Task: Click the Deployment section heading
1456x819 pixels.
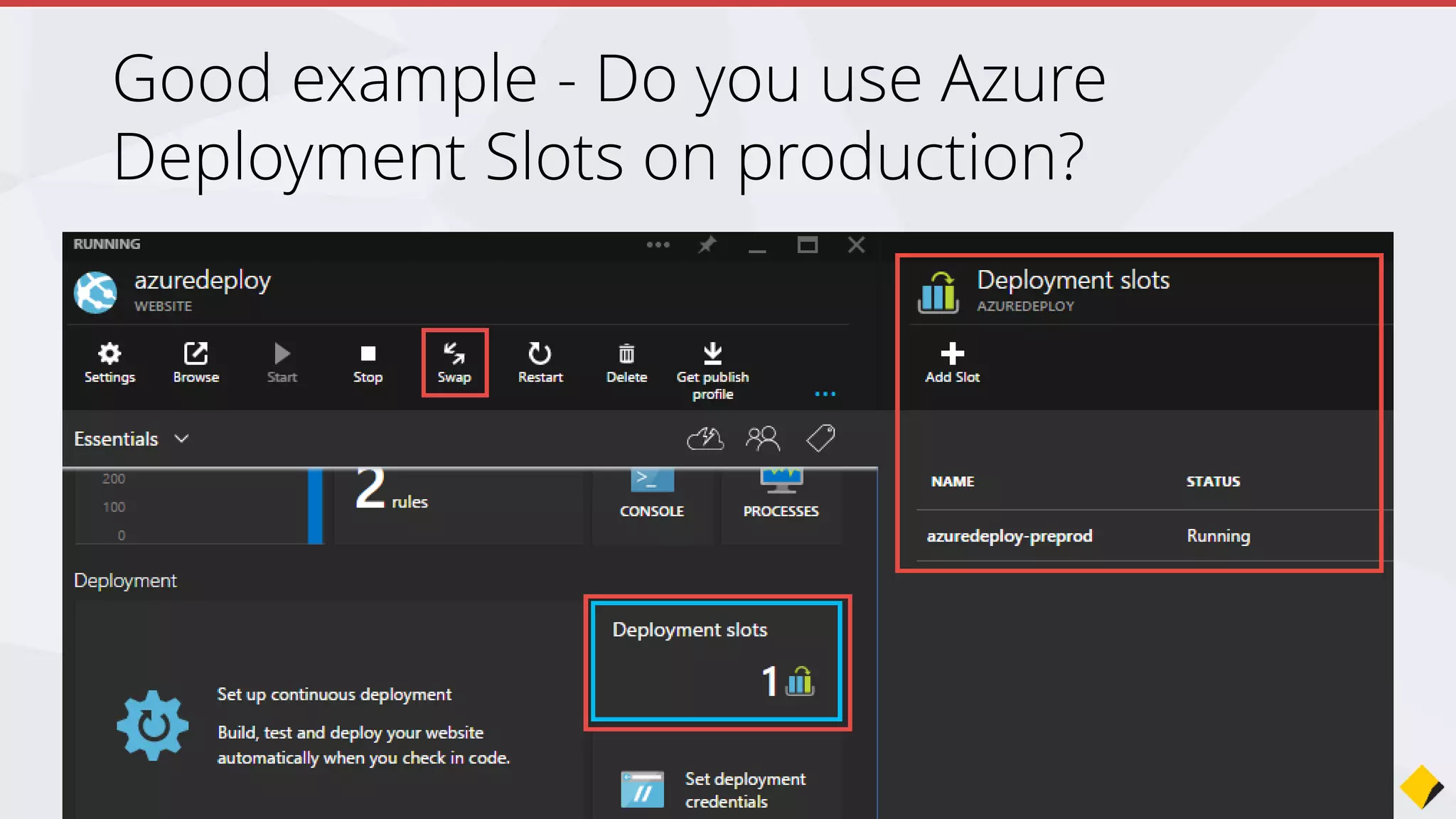Action: [x=125, y=581]
